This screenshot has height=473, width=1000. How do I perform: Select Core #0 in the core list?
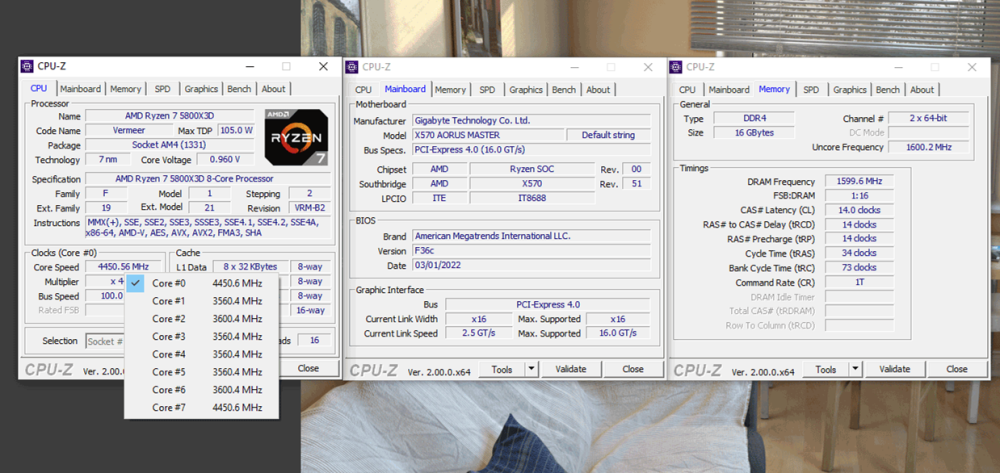pyautogui.click(x=202, y=283)
